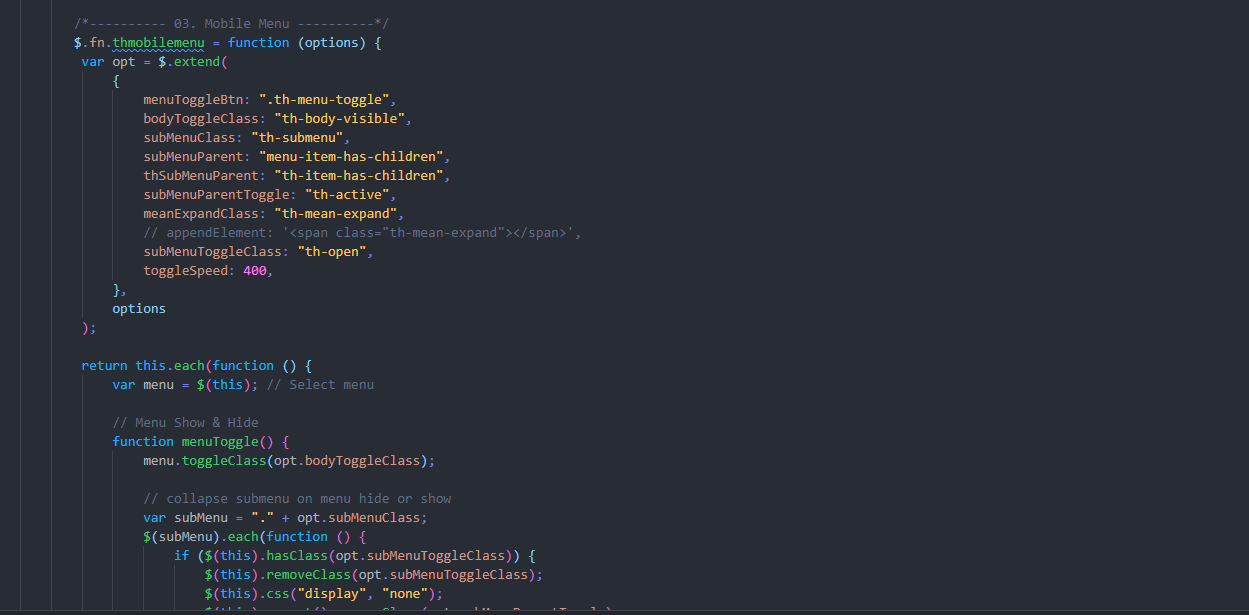This screenshot has width=1249, height=615.
Task: Click the "menu-item-has-children" string
Action: coord(351,156)
